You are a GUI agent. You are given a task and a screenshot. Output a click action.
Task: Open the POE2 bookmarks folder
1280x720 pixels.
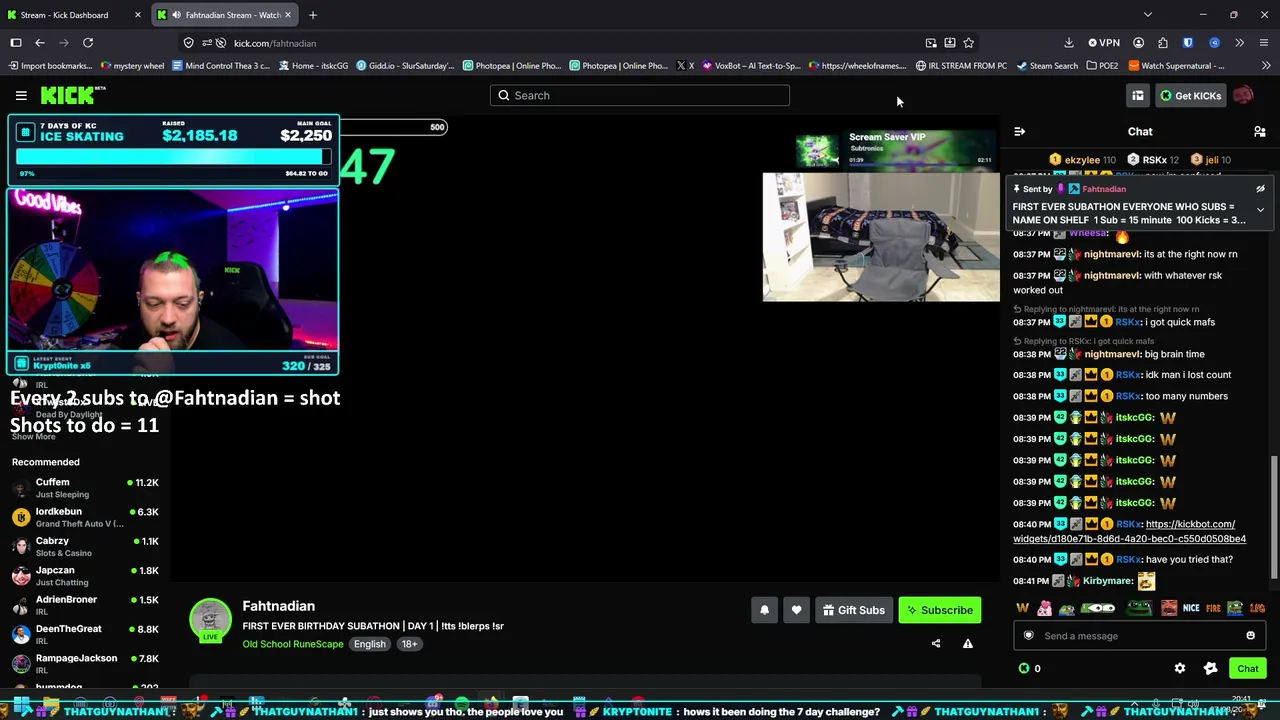1102,66
